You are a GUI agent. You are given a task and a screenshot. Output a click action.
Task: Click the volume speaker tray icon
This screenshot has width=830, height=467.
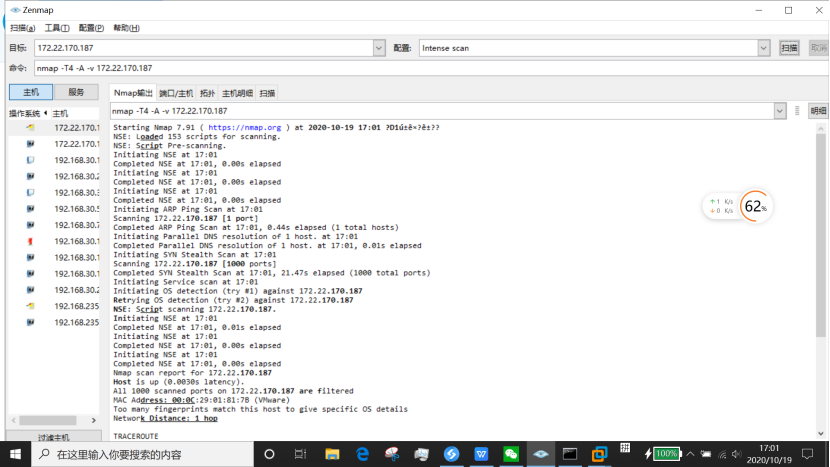(737, 454)
